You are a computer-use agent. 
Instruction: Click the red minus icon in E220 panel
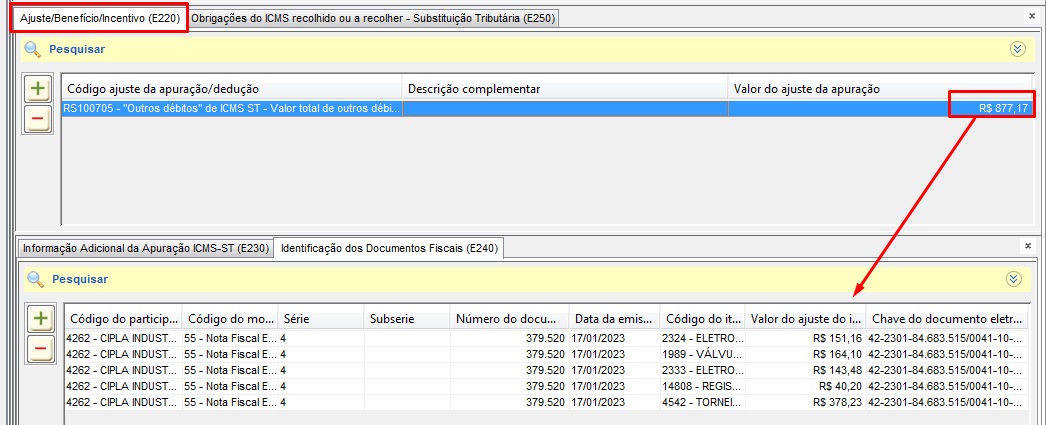pos(38,119)
